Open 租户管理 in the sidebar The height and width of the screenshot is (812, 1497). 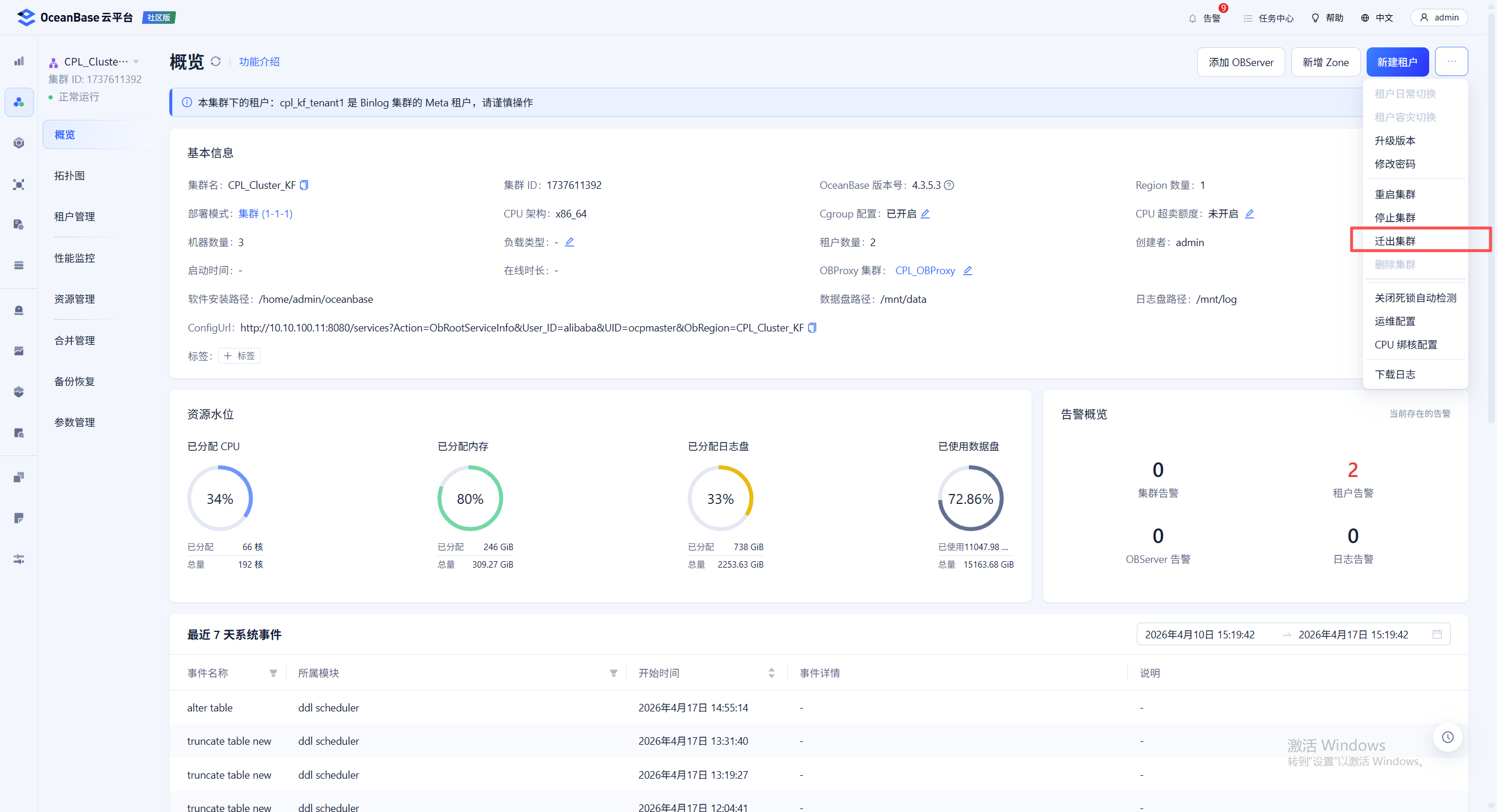point(75,216)
